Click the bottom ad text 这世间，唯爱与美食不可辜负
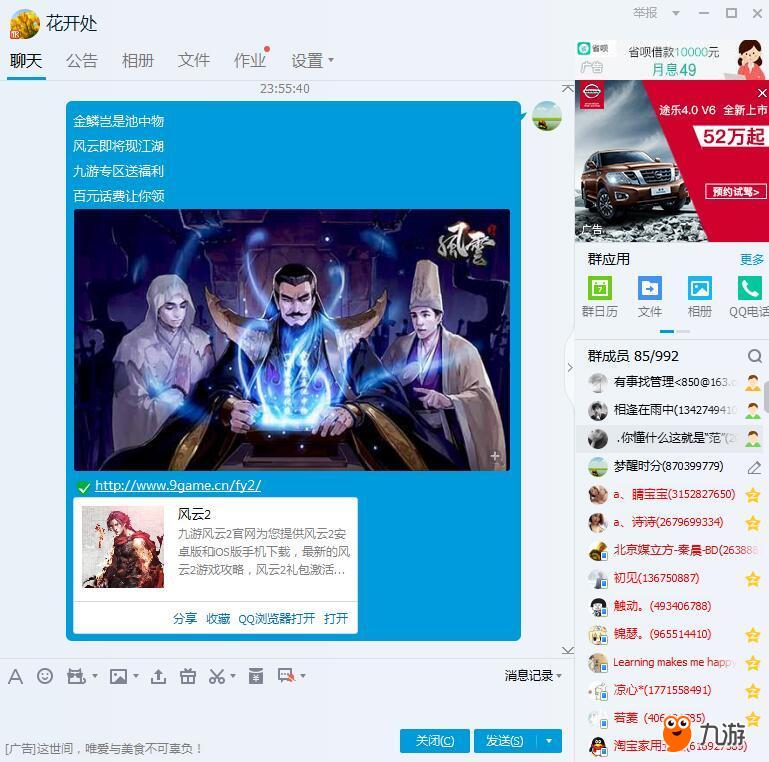This screenshot has width=769, height=762. tap(104, 749)
